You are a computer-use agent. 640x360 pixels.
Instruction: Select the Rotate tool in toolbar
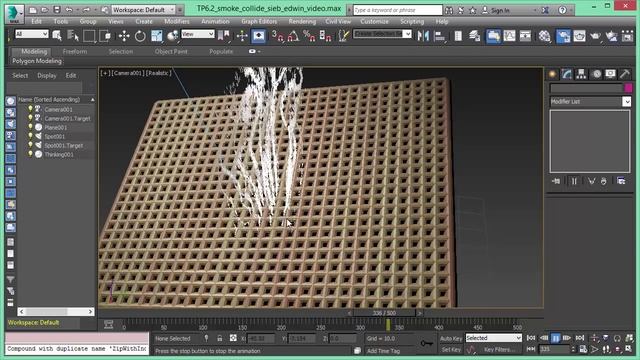coord(140,36)
